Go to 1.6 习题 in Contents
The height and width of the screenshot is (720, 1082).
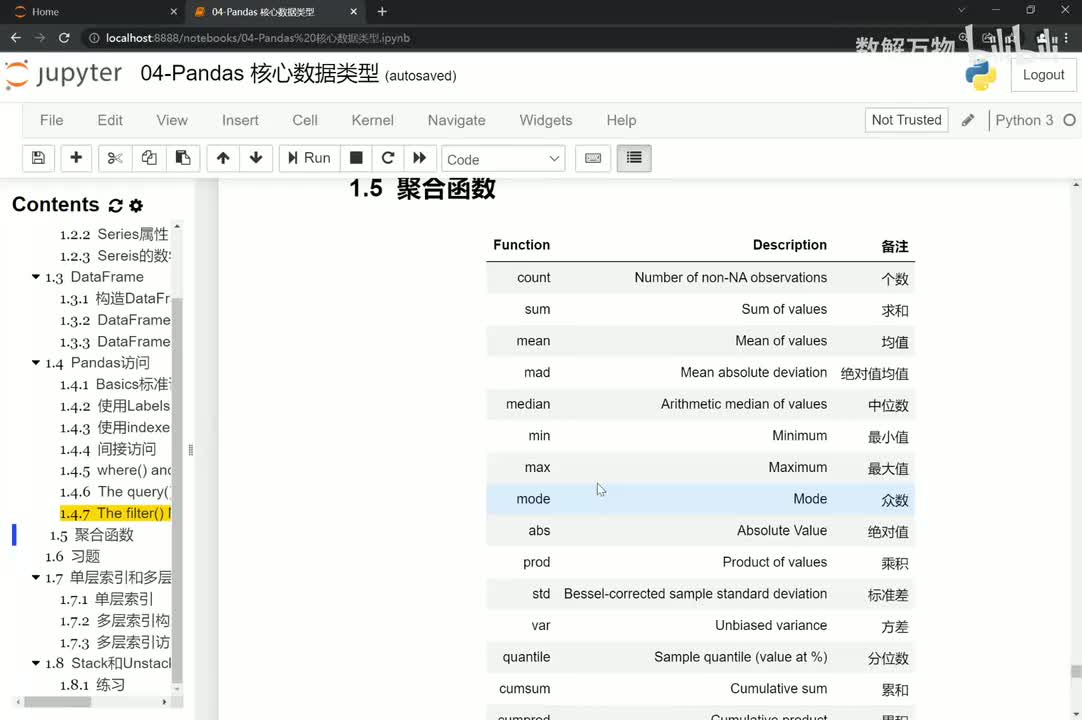[x=72, y=556]
